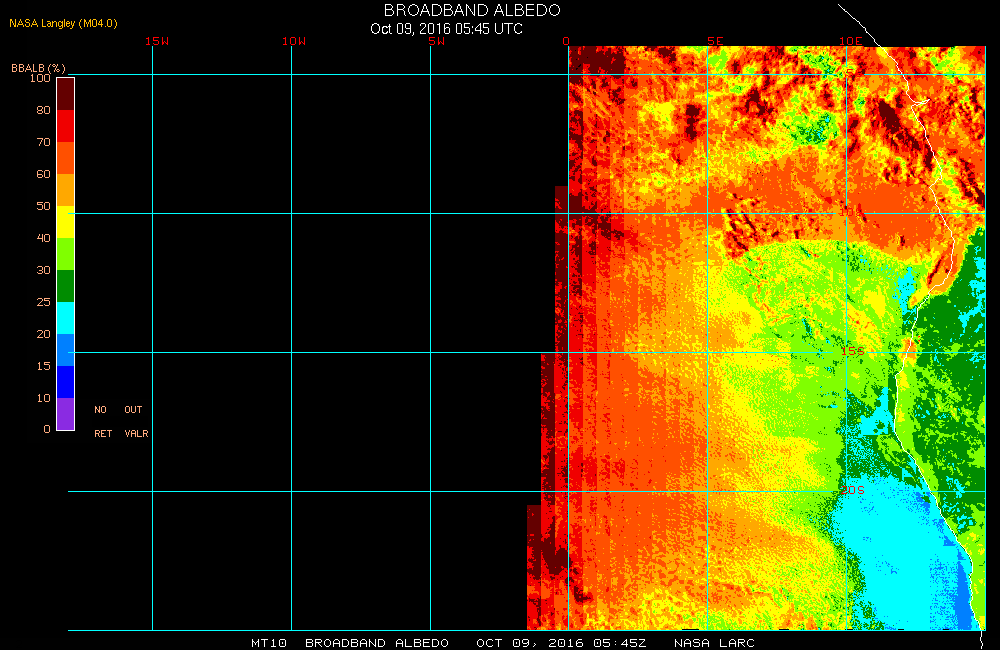Click the legend value 60
Screen dimensions: 1000x650
43,174
